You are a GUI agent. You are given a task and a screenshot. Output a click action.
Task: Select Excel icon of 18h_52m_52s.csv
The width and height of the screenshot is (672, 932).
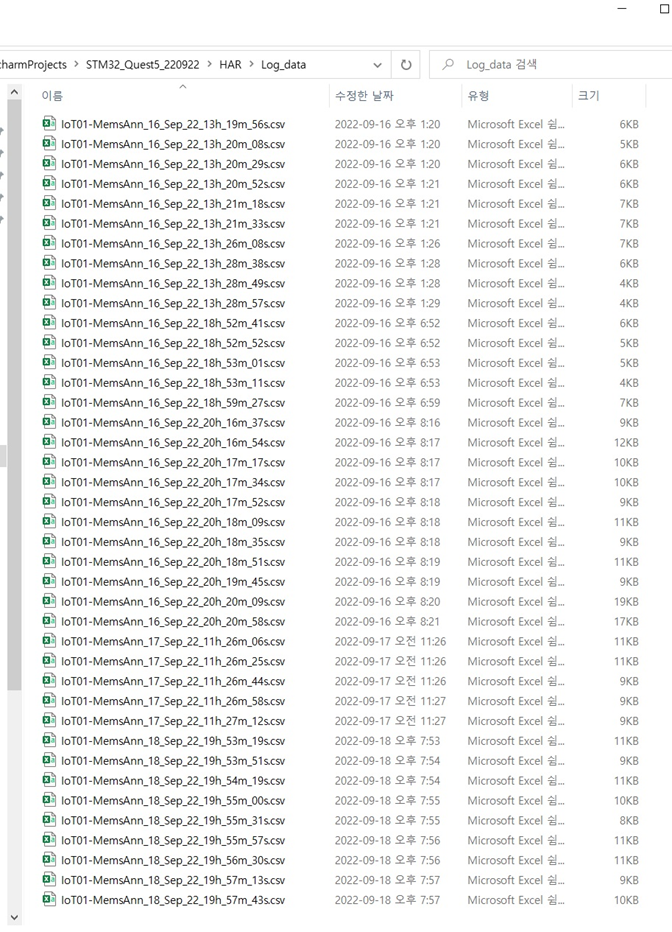pyautogui.click(x=49, y=342)
